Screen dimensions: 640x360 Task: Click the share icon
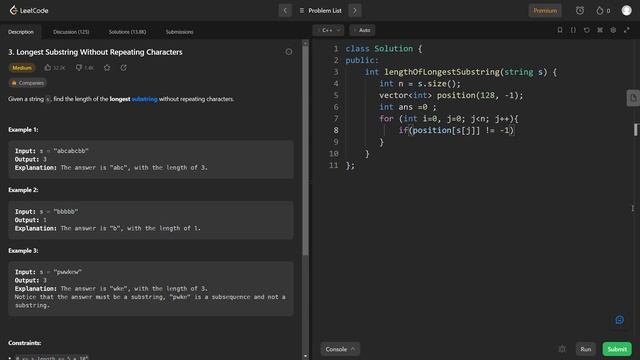123,68
